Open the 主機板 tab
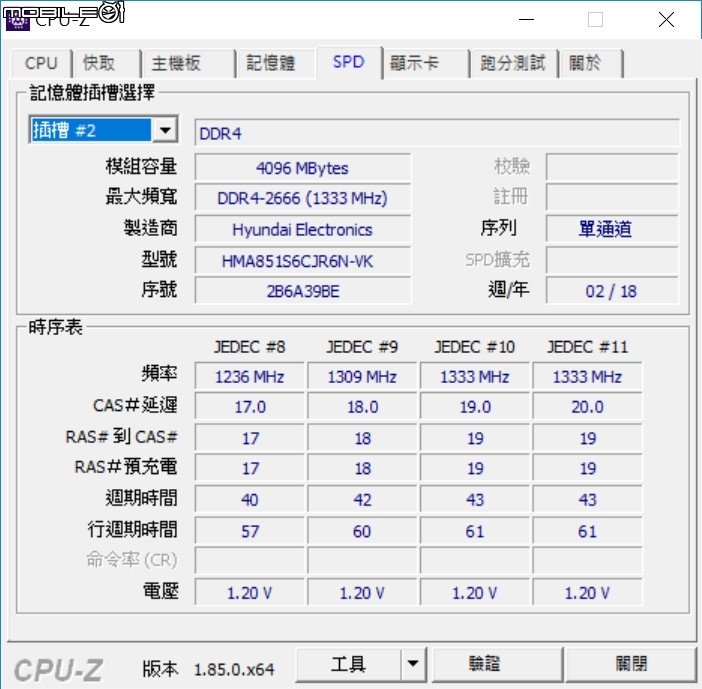 click(x=188, y=63)
